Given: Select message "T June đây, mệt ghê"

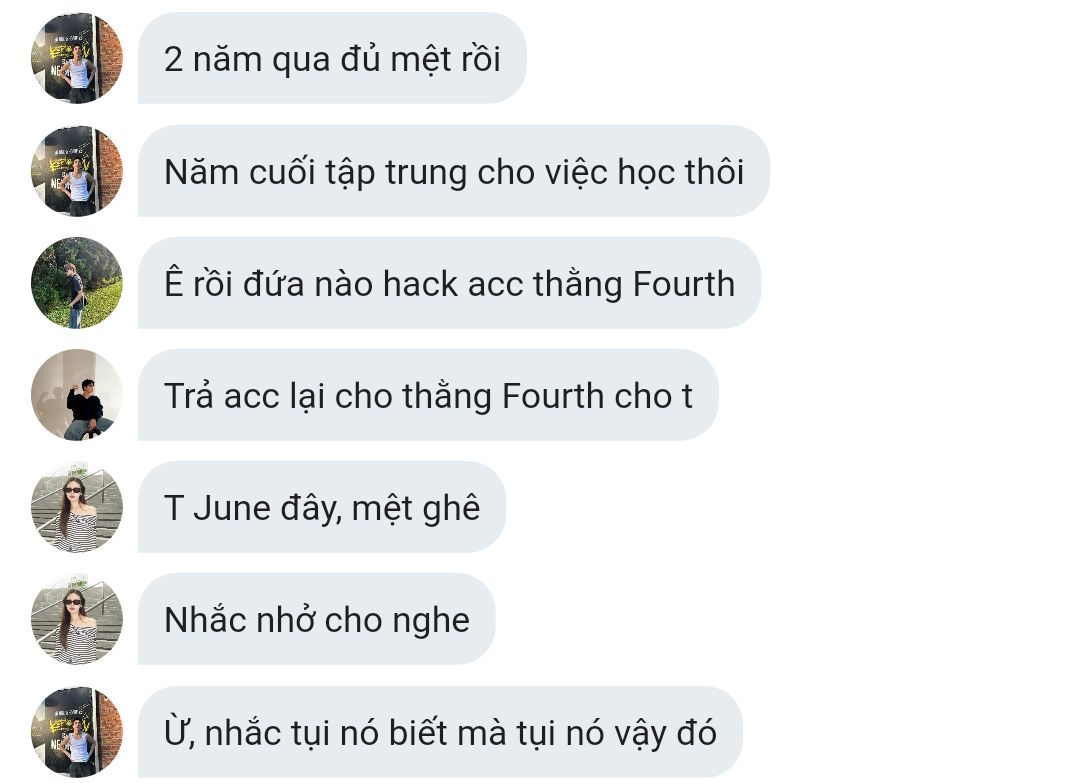Looking at the screenshot, I should pos(322,508).
